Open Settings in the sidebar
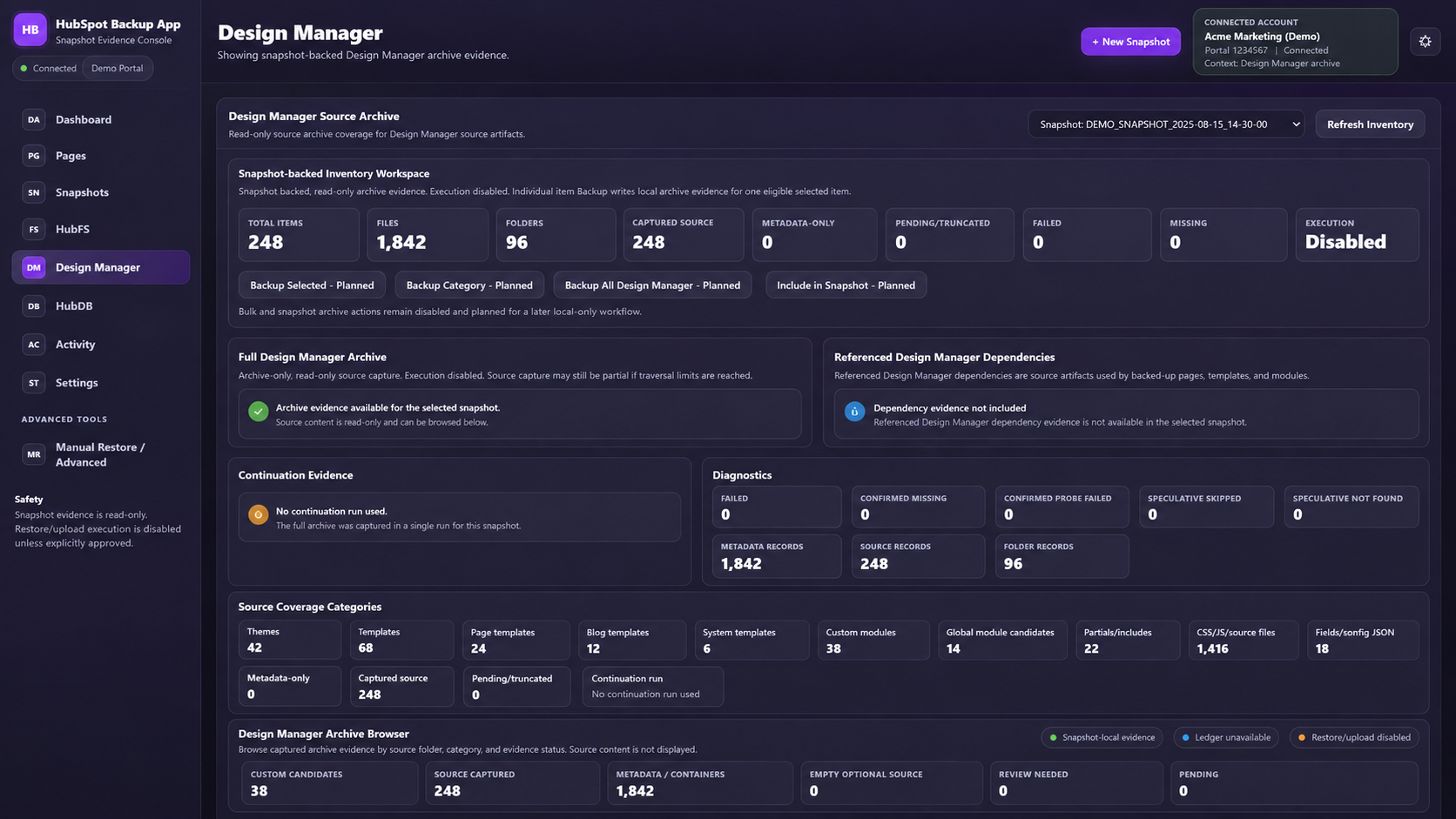 pos(101,382)
